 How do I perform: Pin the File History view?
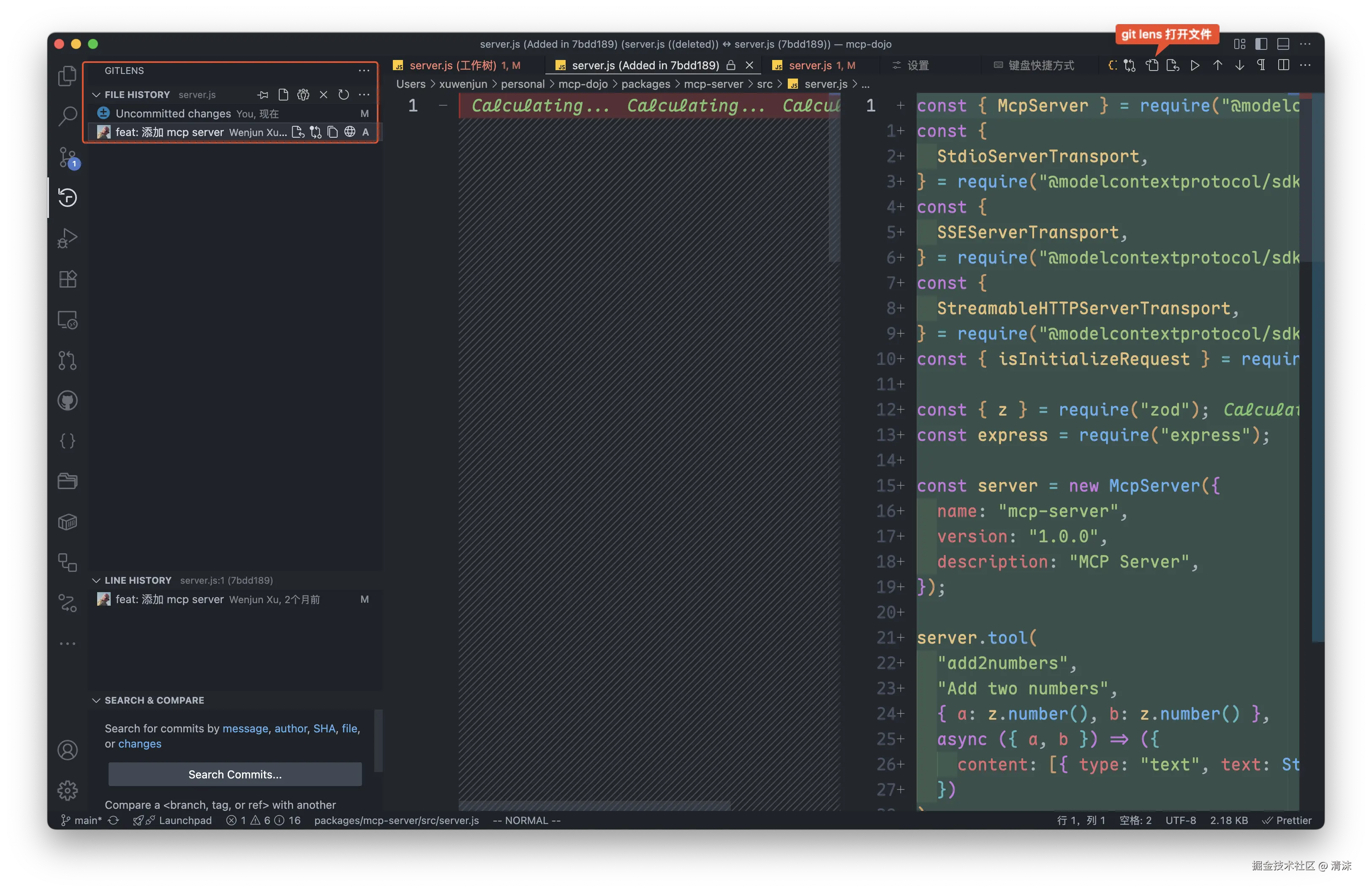[263, 95]
